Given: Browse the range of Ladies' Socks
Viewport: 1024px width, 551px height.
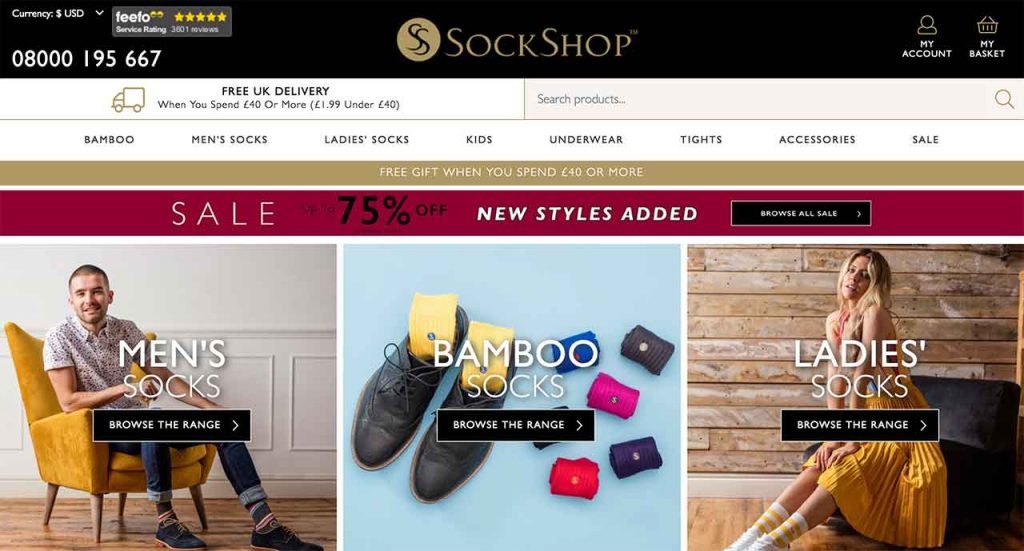Looking at the screenshot, I should tap(859, 425).
